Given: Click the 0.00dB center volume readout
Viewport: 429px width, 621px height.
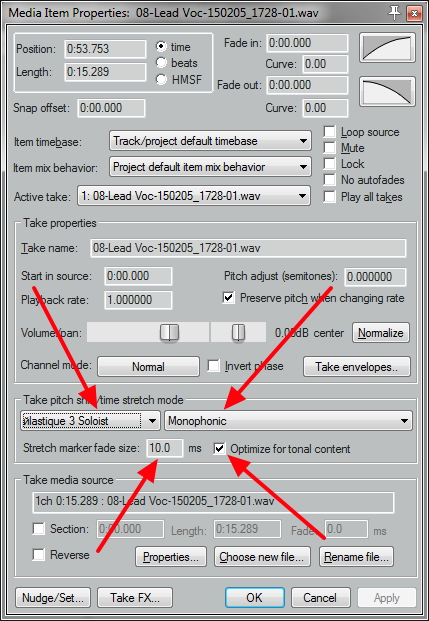Looking at the screenshot, I should pos(309,333).
